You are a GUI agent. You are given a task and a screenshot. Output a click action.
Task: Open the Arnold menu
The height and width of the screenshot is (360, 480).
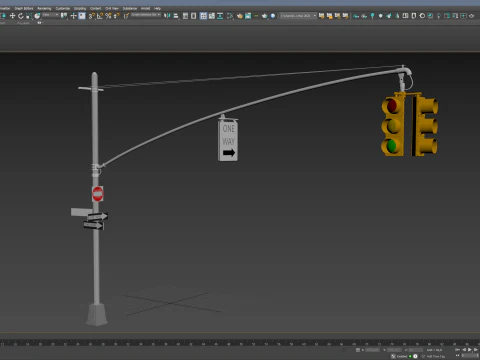click(145, 8)
